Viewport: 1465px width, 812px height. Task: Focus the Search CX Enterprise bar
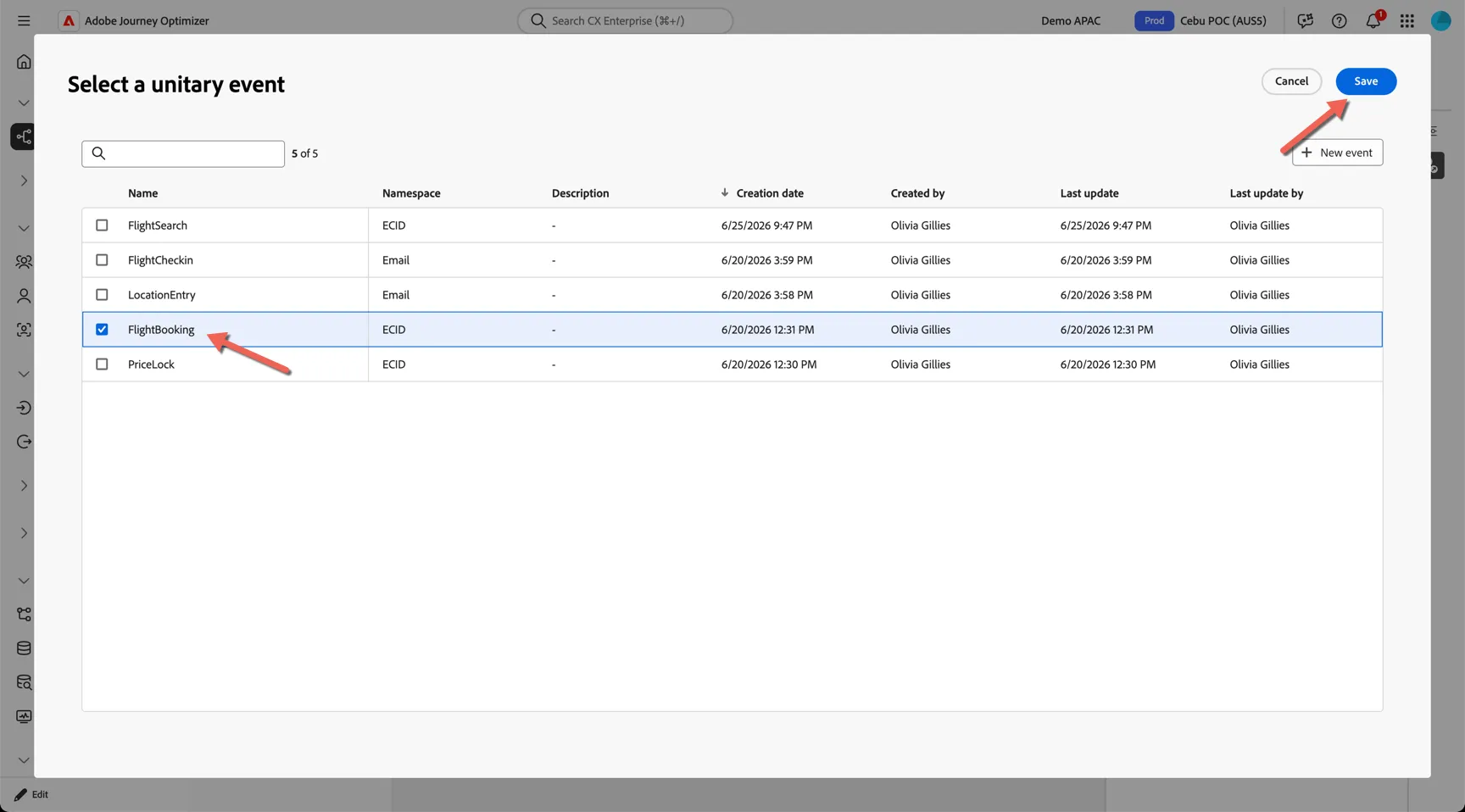[x=625, y=20]
